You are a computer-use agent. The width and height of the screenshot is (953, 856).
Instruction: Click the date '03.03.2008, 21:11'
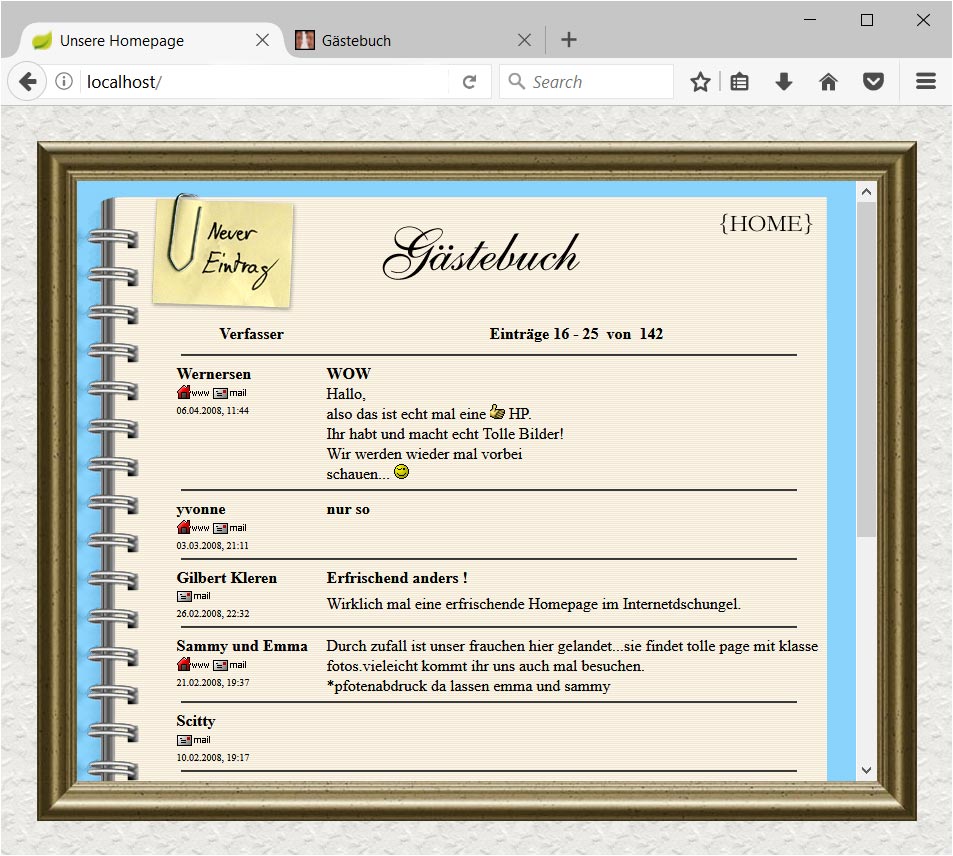tap(212, 546)
